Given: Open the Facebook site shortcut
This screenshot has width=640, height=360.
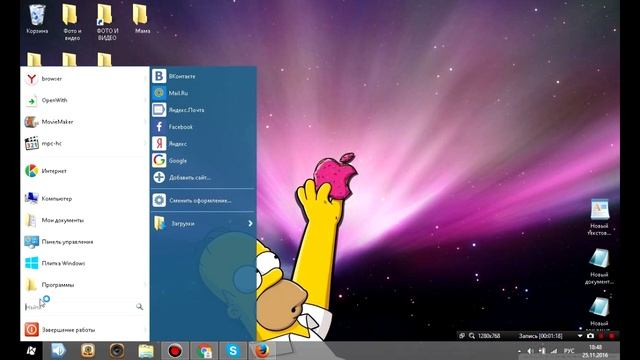Looking at the screenshot, I should tap(203, 127).
